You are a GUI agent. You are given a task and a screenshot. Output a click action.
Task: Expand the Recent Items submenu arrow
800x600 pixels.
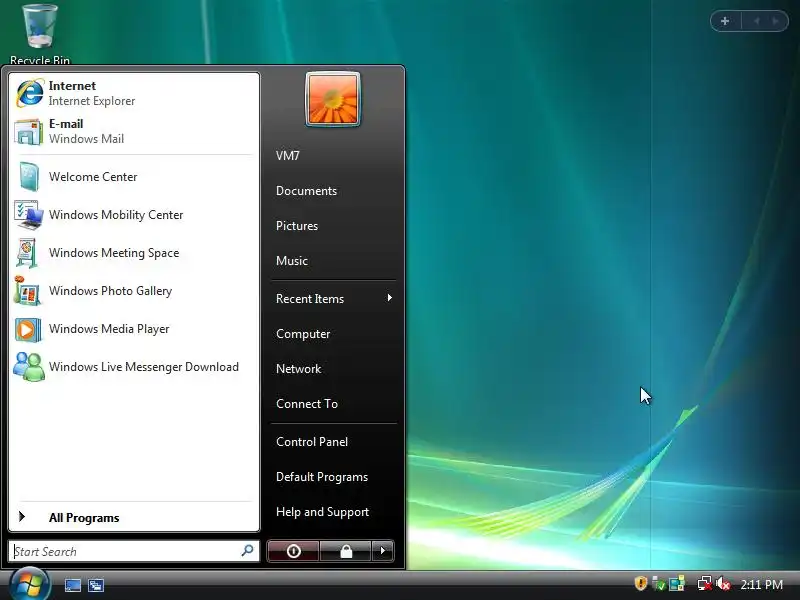coord(390,298)
